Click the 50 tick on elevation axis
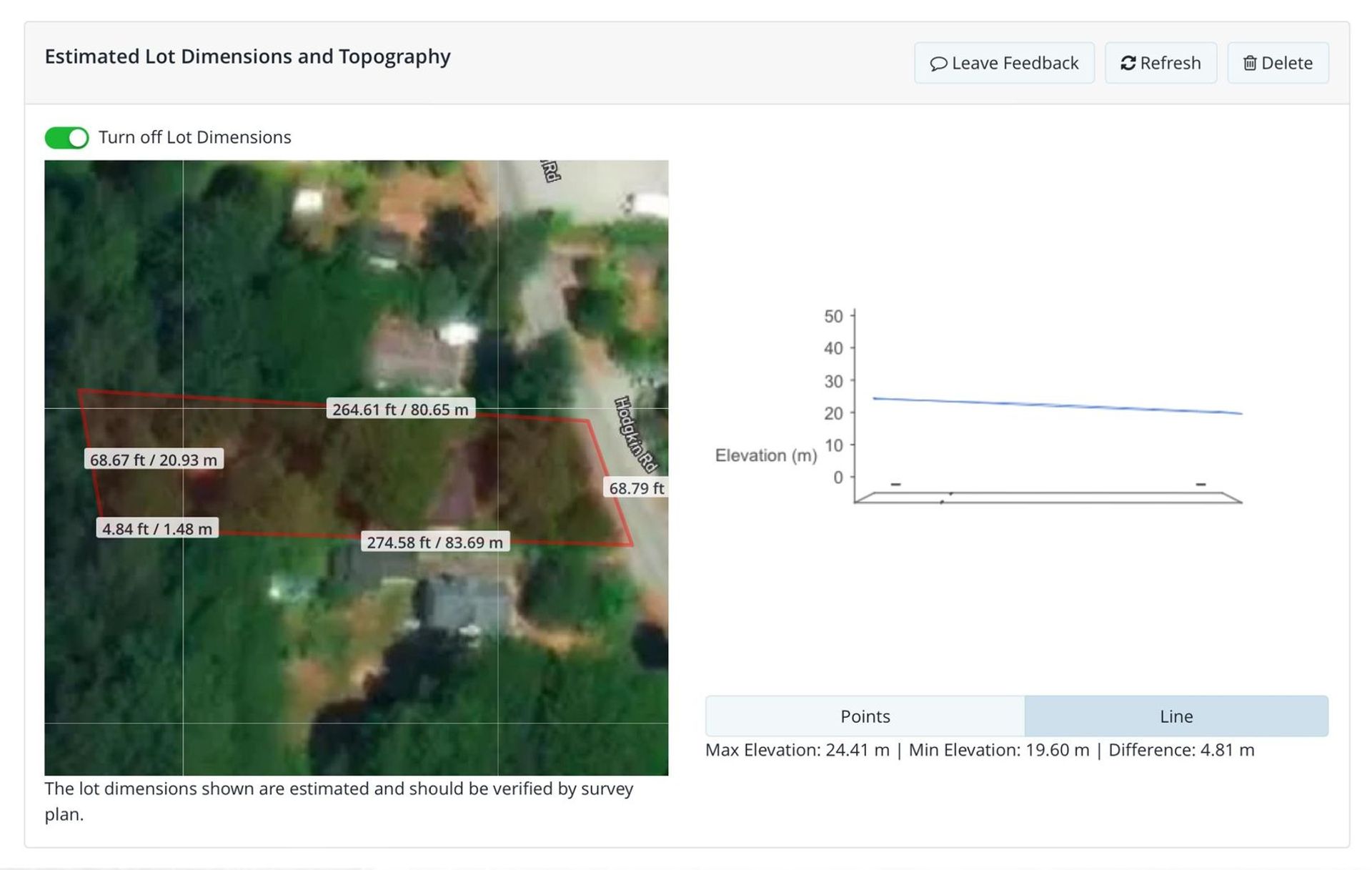The height and width of the screenshot is (870, 1372). pos(833,316)
